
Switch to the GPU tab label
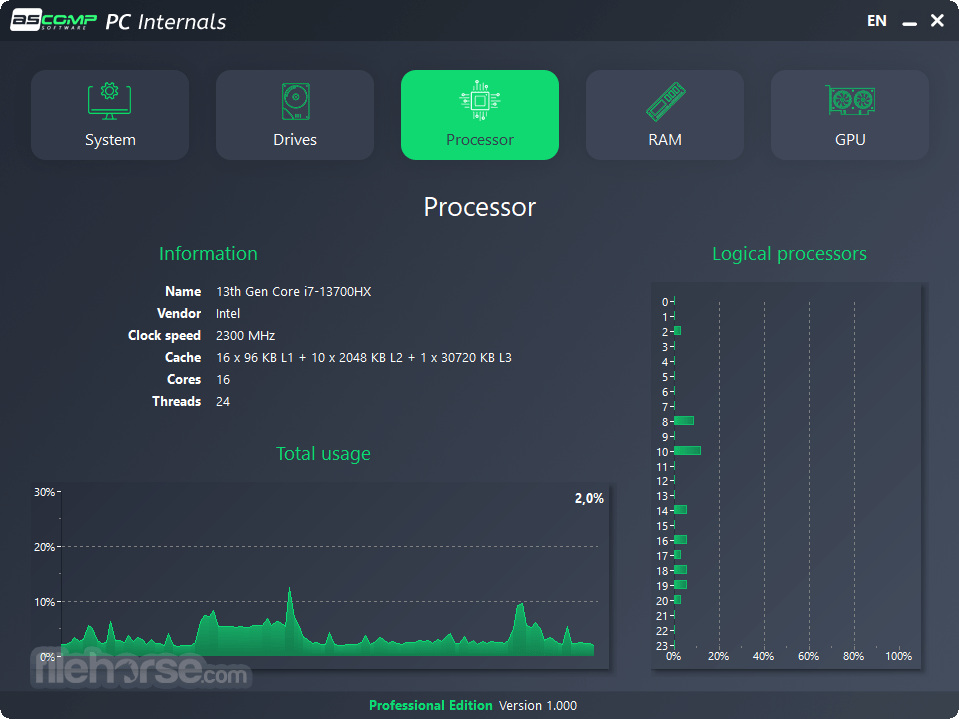(x=850, y=140)
